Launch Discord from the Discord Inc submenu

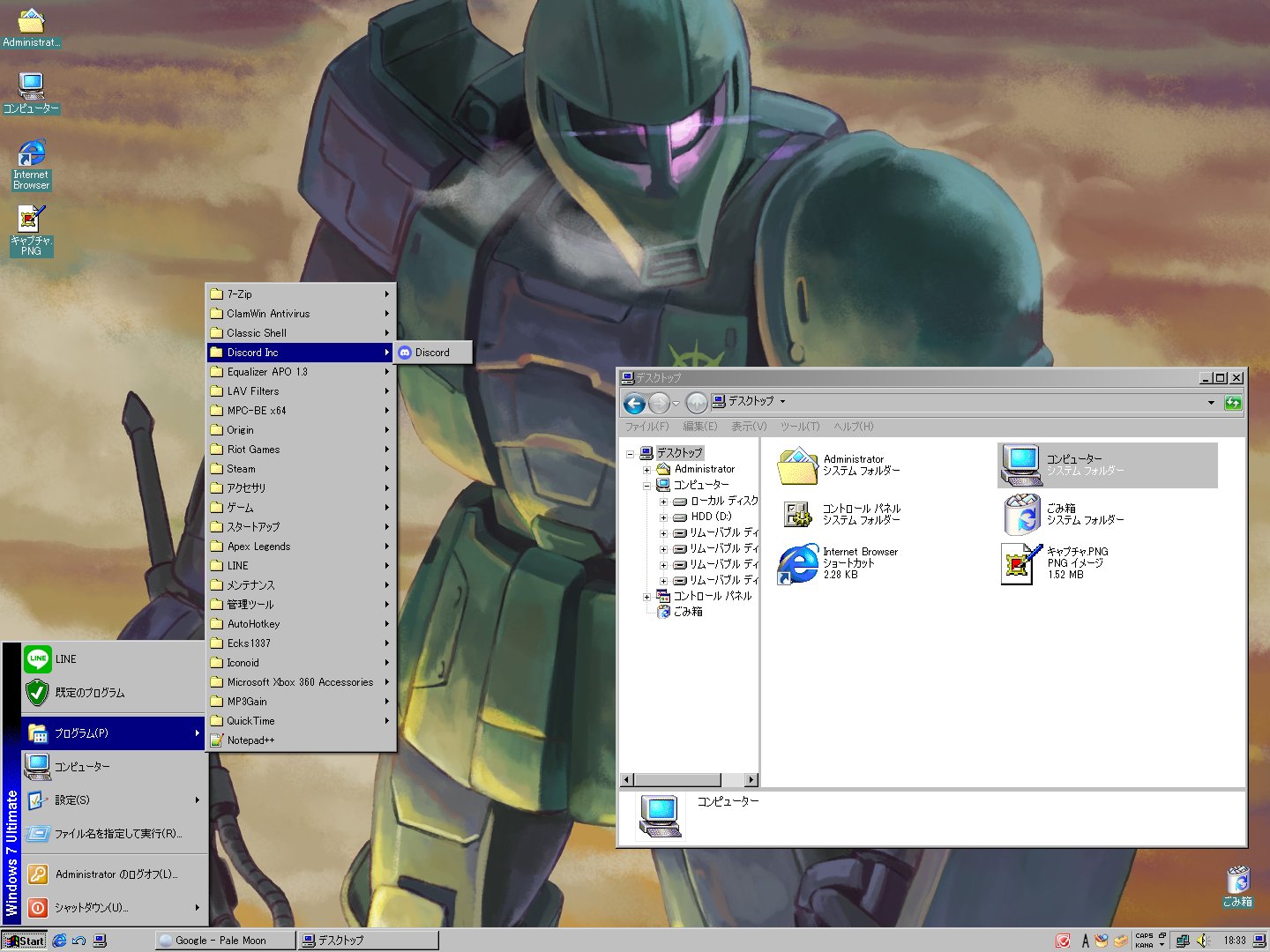433,353
